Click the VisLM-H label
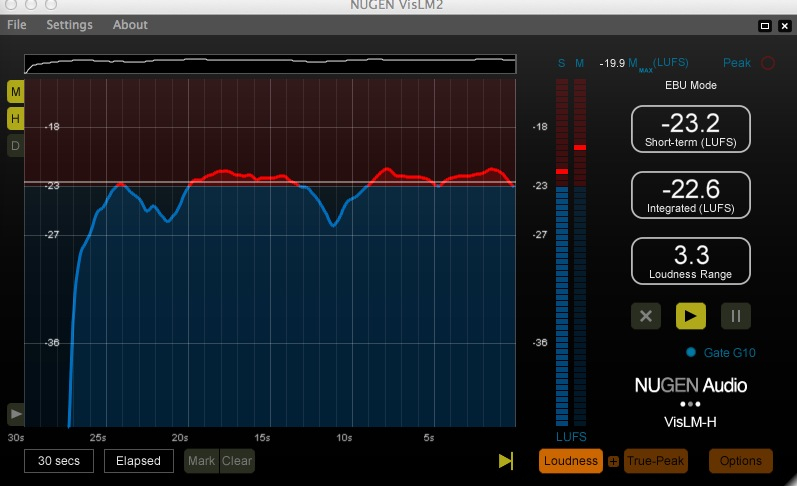The image size is (797, 486). coord(690,422)
